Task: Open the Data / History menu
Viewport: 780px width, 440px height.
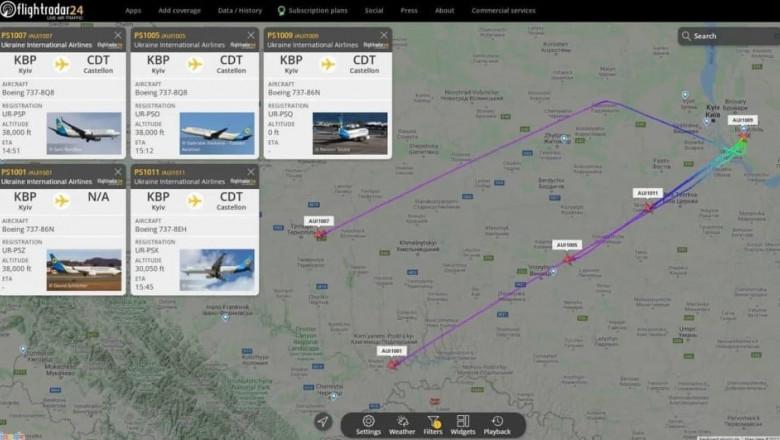Action: [240, 10]
